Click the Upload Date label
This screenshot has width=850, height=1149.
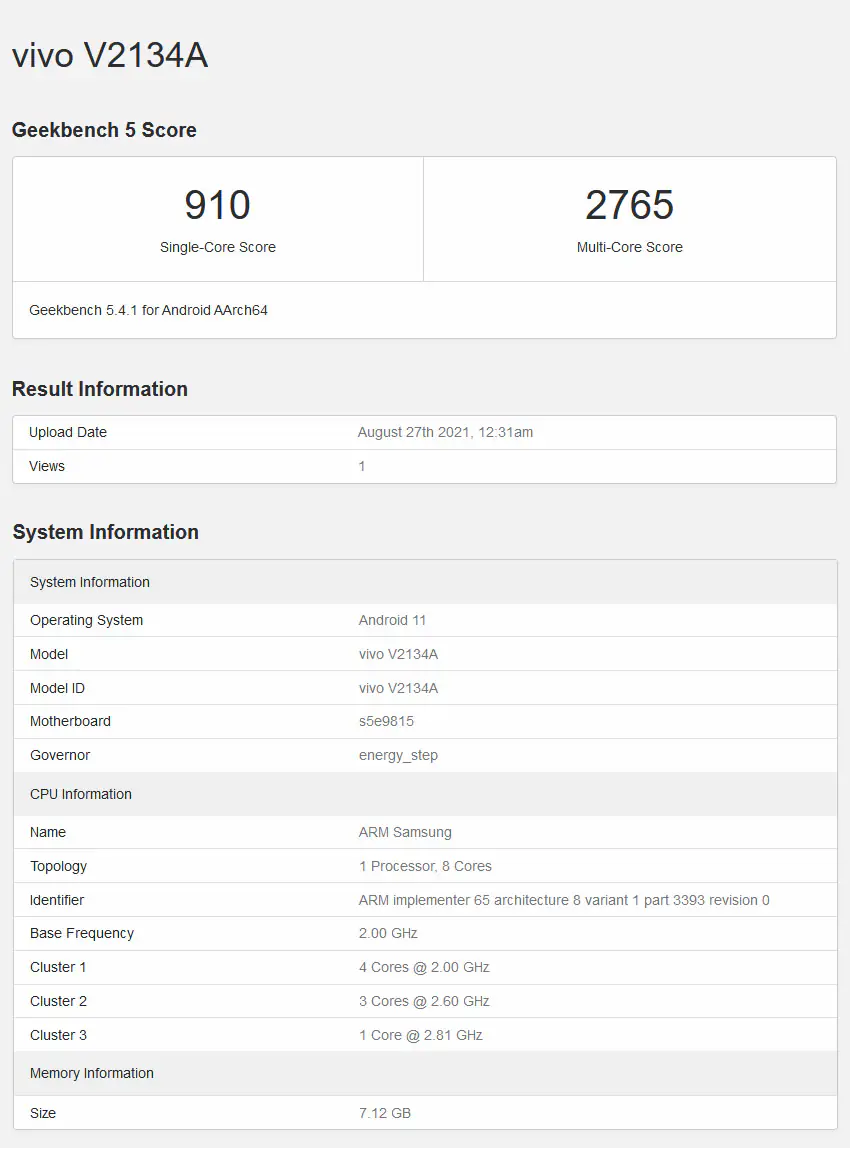point(67,432)
